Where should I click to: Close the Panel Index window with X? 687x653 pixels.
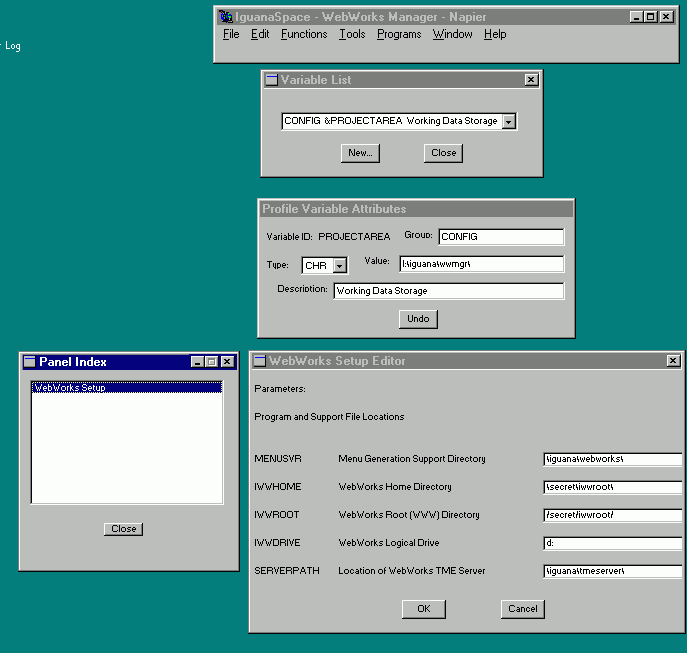[x=227, y=362]
